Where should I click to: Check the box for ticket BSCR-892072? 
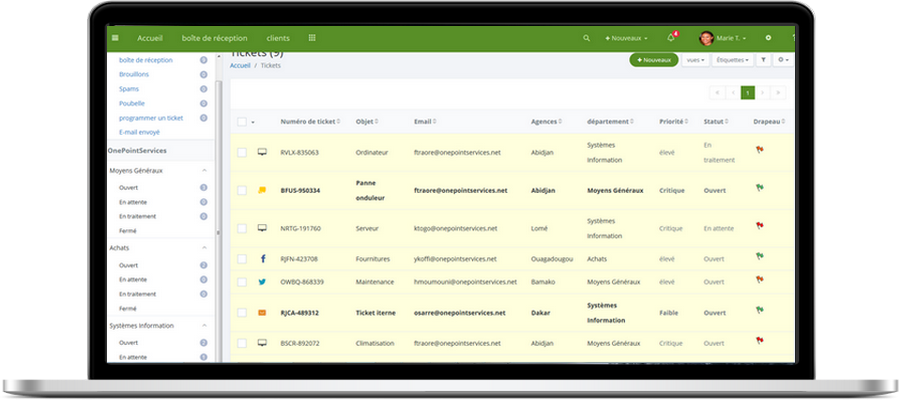[242, 343]
